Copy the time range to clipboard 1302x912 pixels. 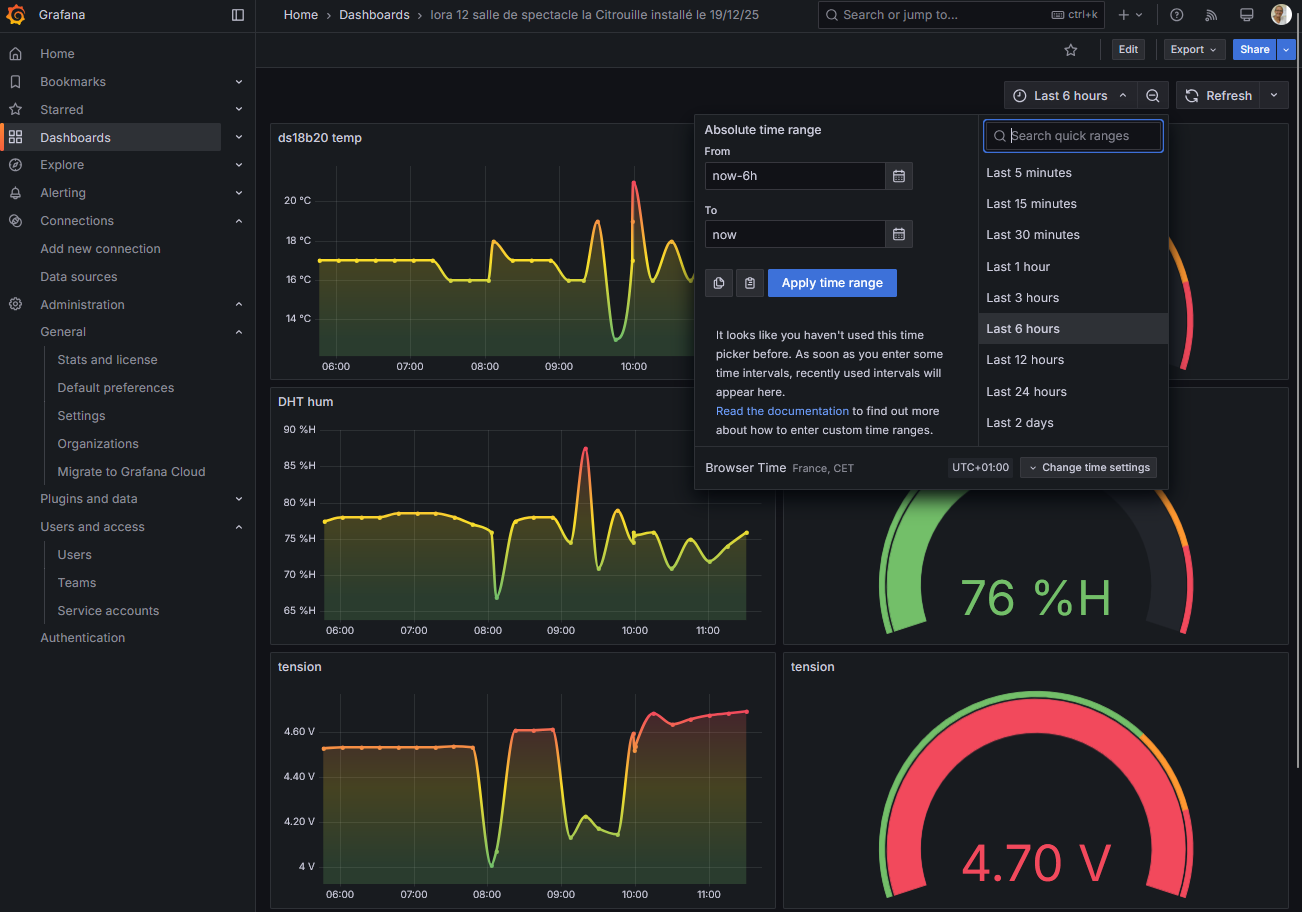719,284
